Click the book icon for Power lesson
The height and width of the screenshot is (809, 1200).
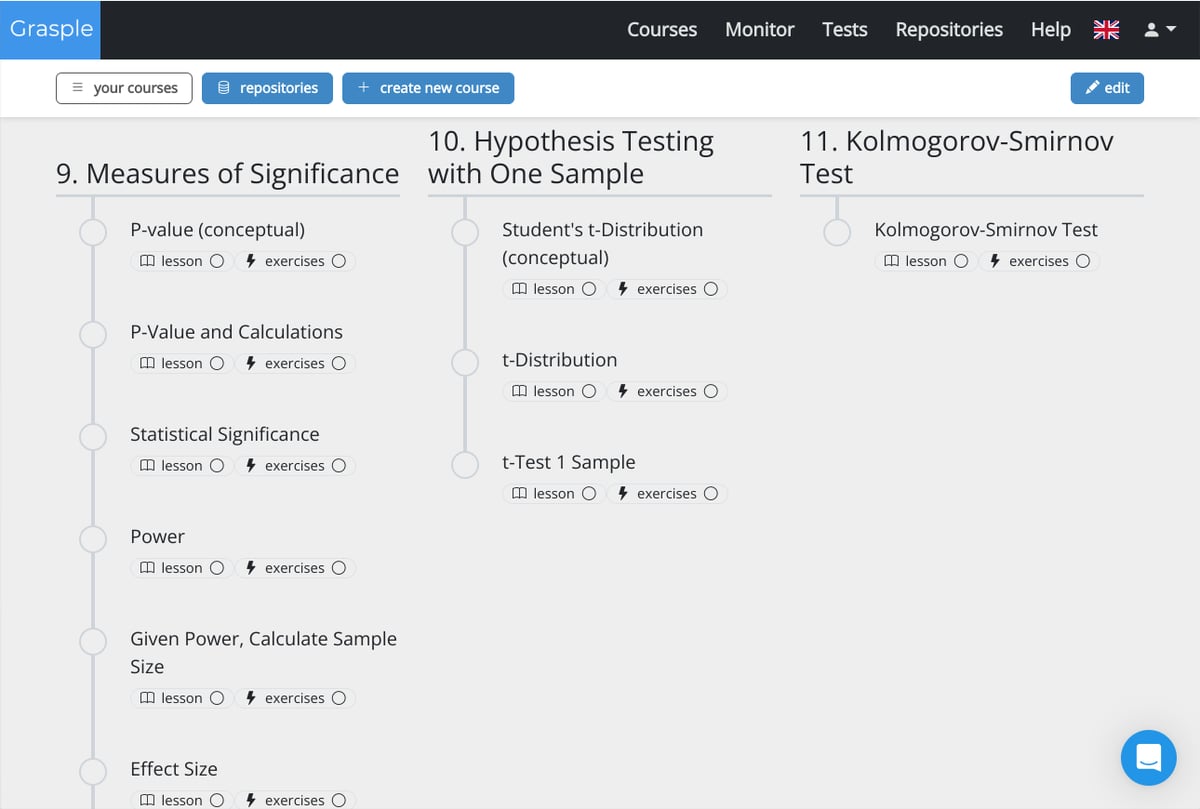(x=147, y=568)
